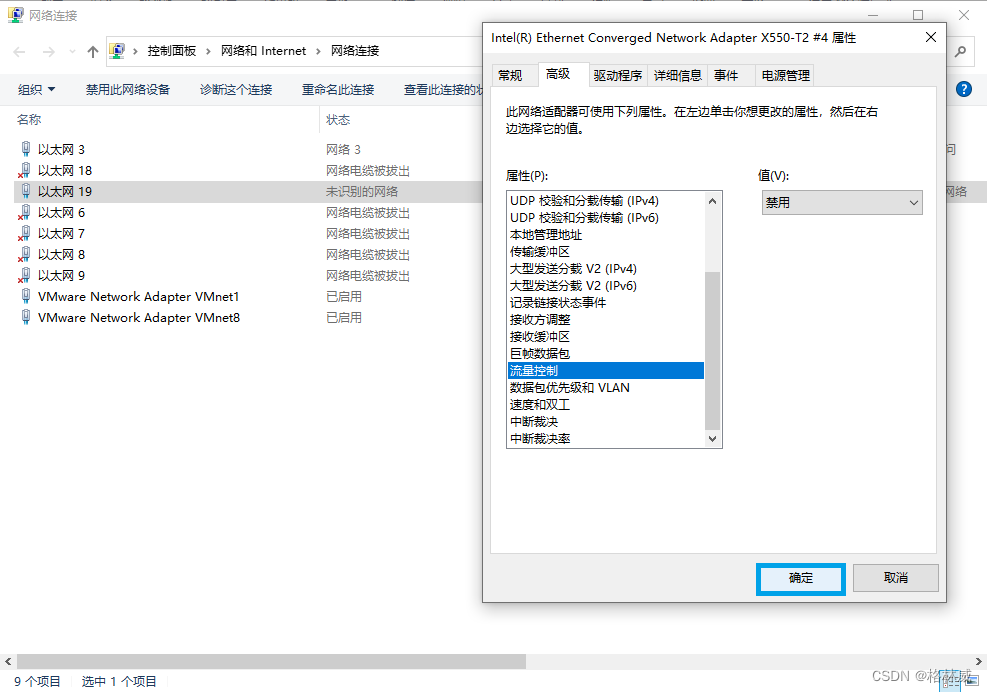The width and height of the screenshot is (987, 692).
Task: Click the 状态 column header
Action: coord(338,120)
